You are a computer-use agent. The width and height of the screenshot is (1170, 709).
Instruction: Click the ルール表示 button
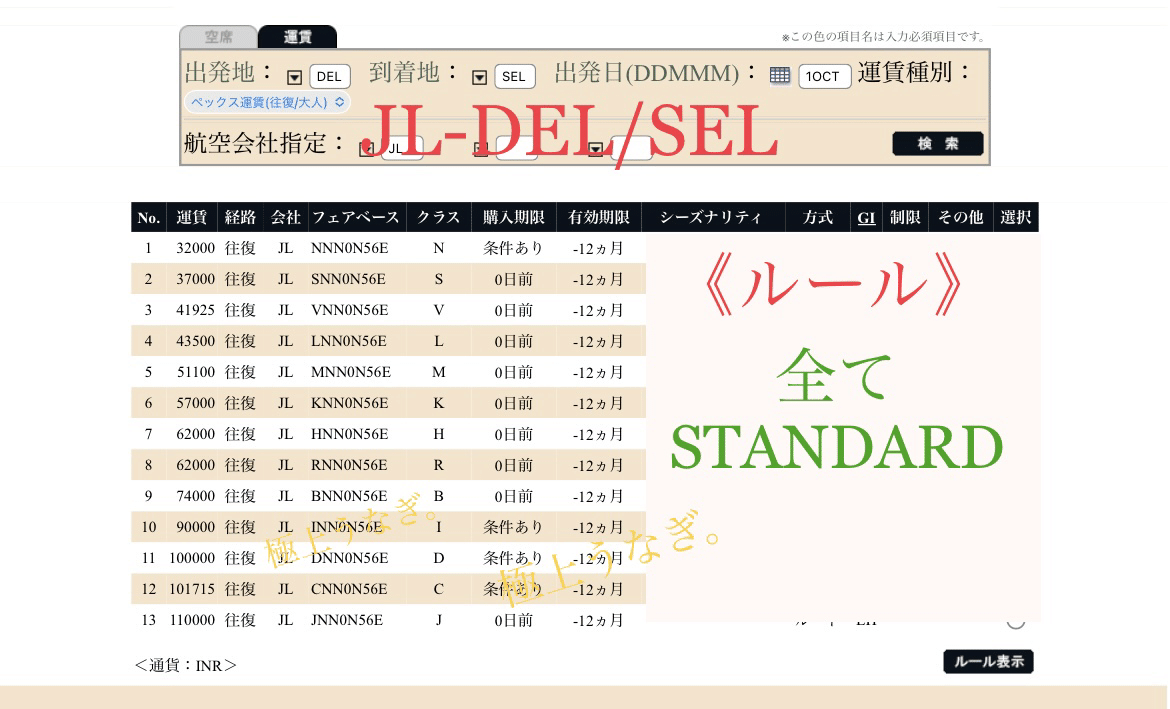989,662
